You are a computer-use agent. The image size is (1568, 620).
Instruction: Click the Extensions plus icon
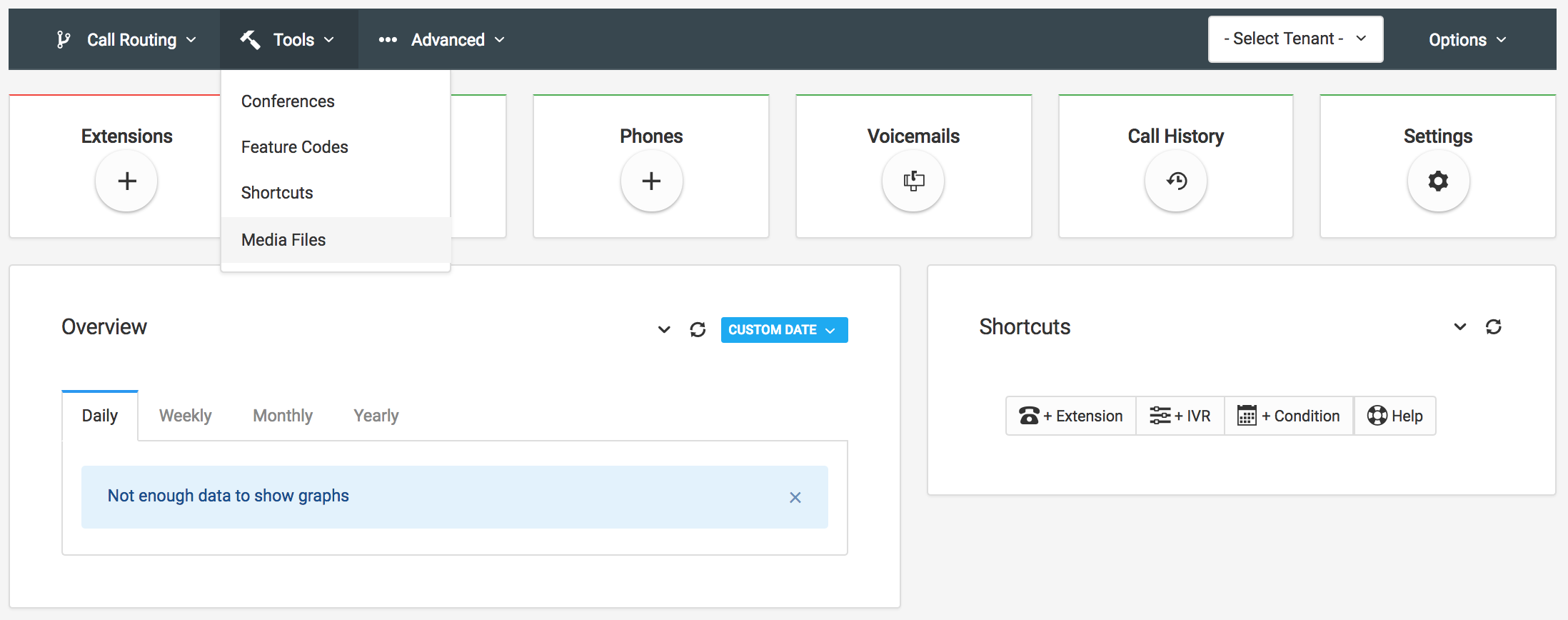click(x=126, y=181)
